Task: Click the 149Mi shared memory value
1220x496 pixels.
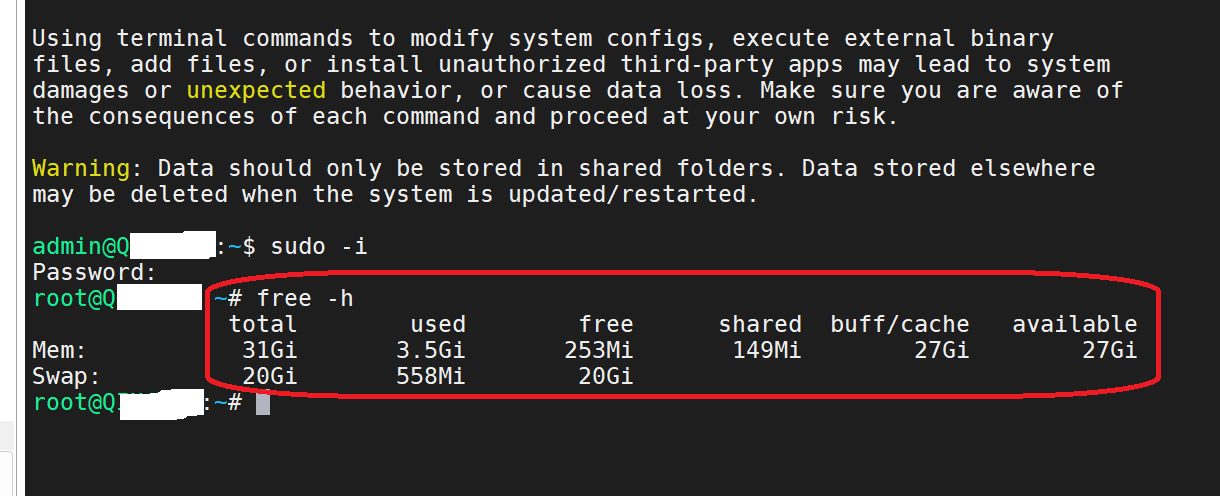Action: pyautogui.click(x=767, y=350)
